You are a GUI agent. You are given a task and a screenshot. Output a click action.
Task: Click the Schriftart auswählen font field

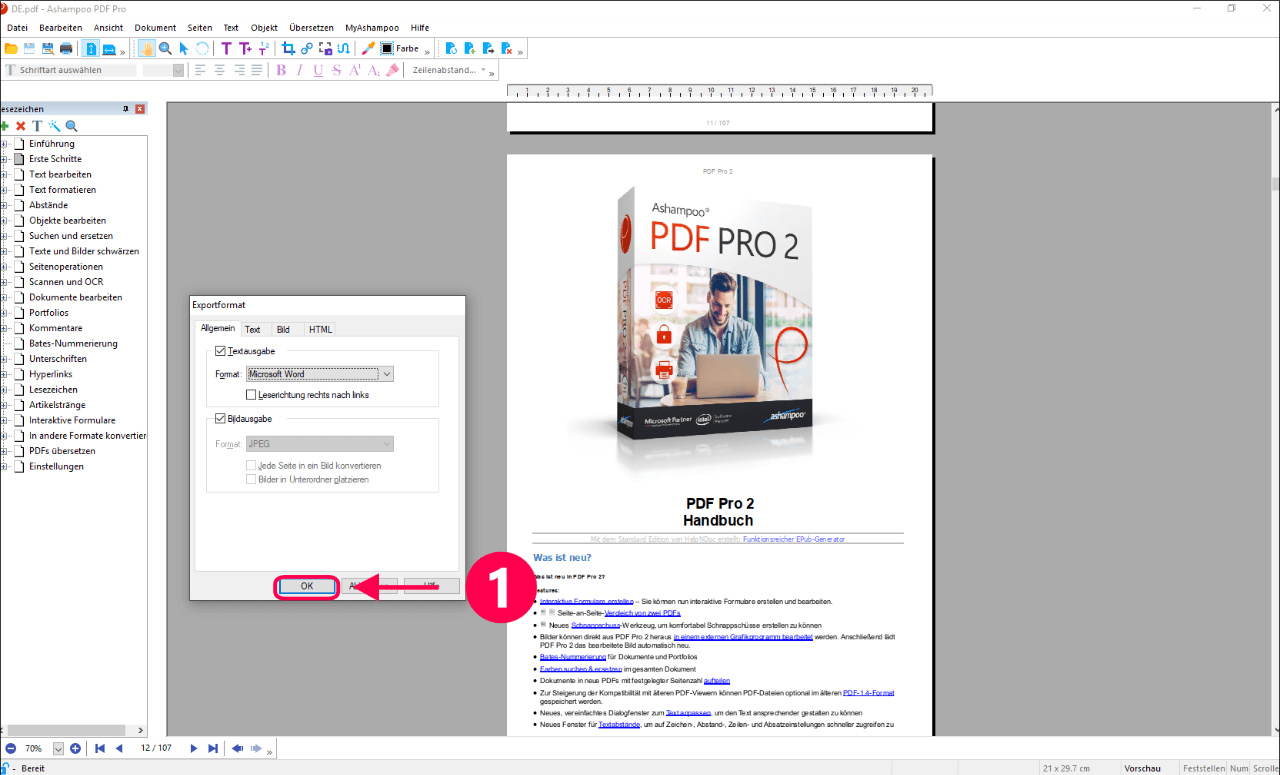[70, 70]
